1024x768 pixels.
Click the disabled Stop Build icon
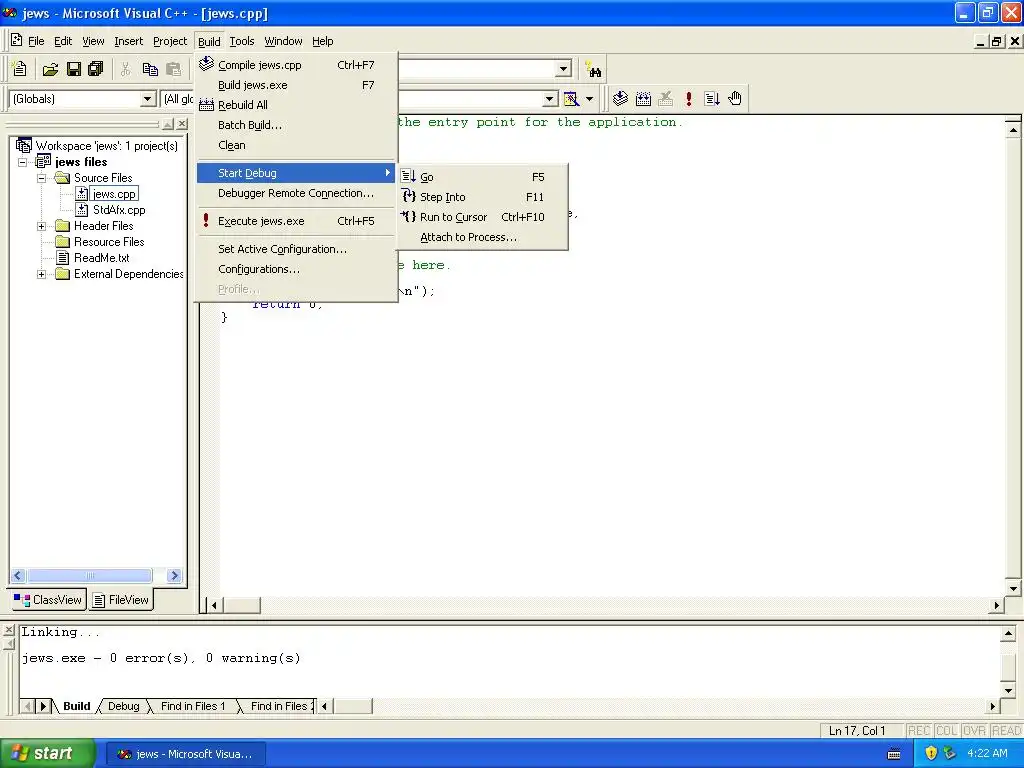665,99
